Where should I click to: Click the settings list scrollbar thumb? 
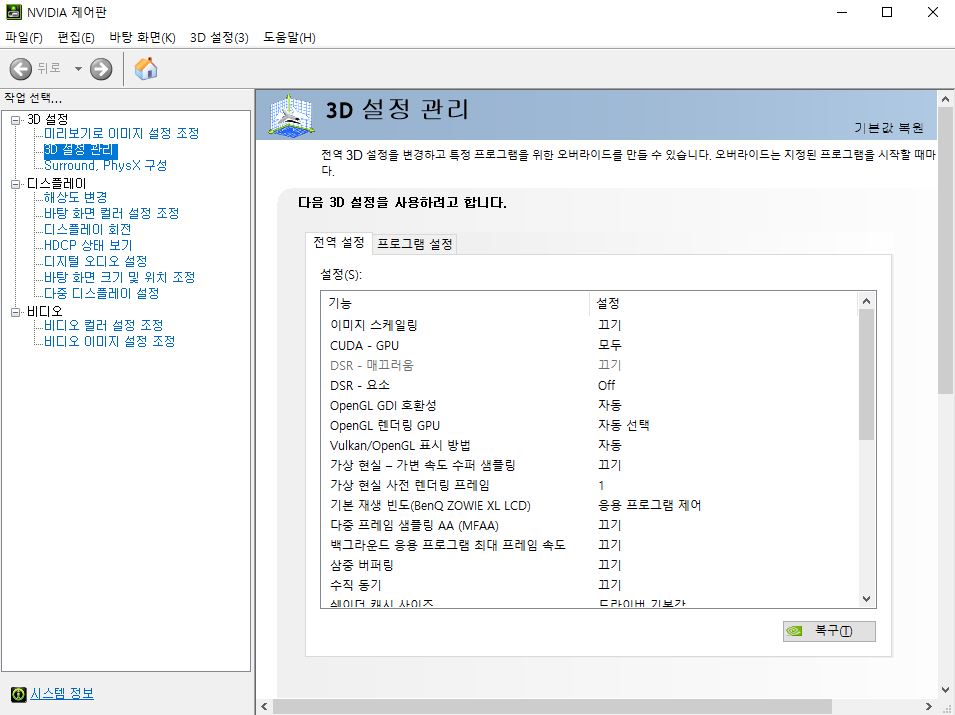click(866, 375)
